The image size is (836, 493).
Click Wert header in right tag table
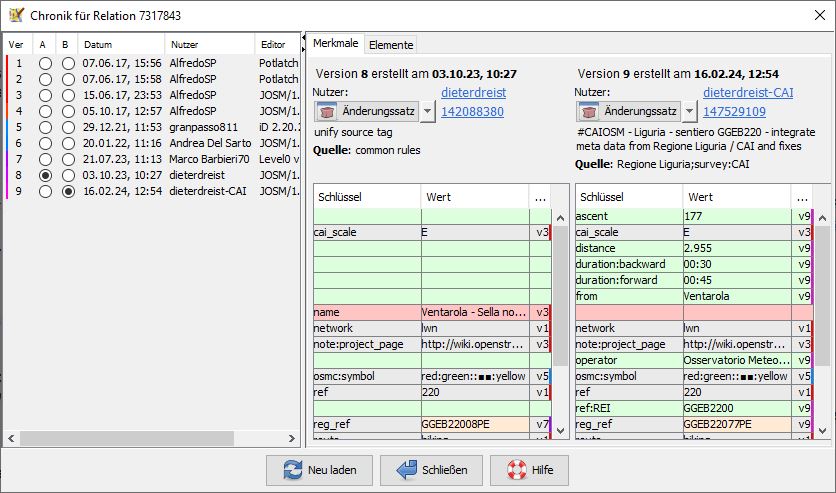(x=737, y=197)
